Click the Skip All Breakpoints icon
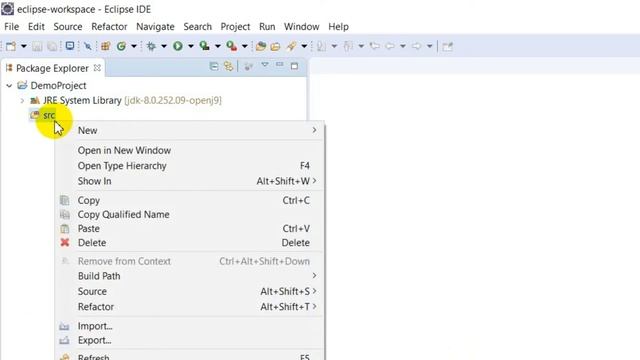 coord(87,46)
